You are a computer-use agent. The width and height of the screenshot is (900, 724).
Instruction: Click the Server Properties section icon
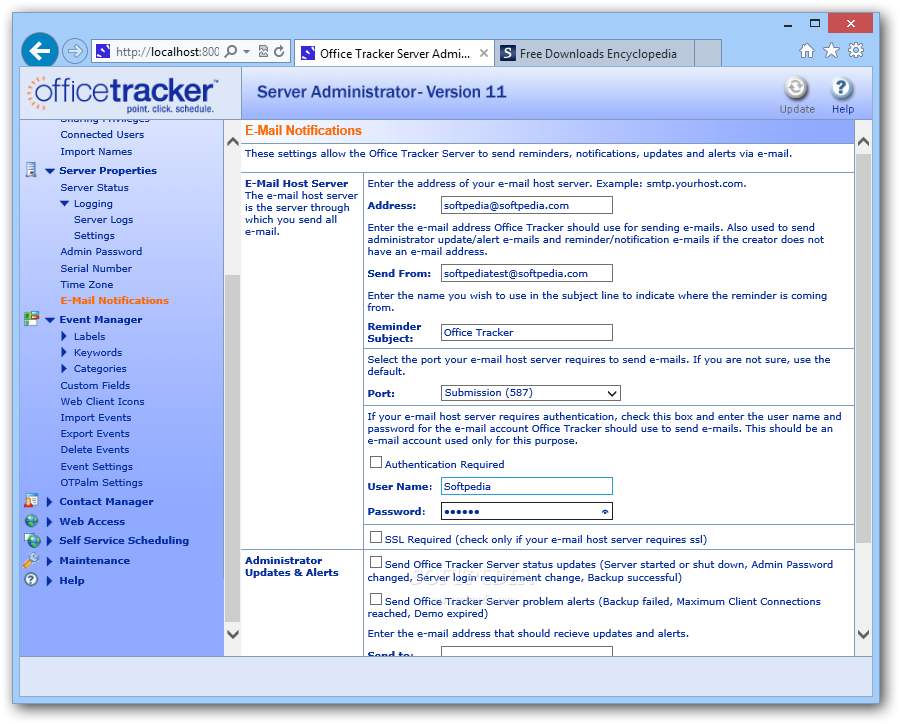(31, 170)
